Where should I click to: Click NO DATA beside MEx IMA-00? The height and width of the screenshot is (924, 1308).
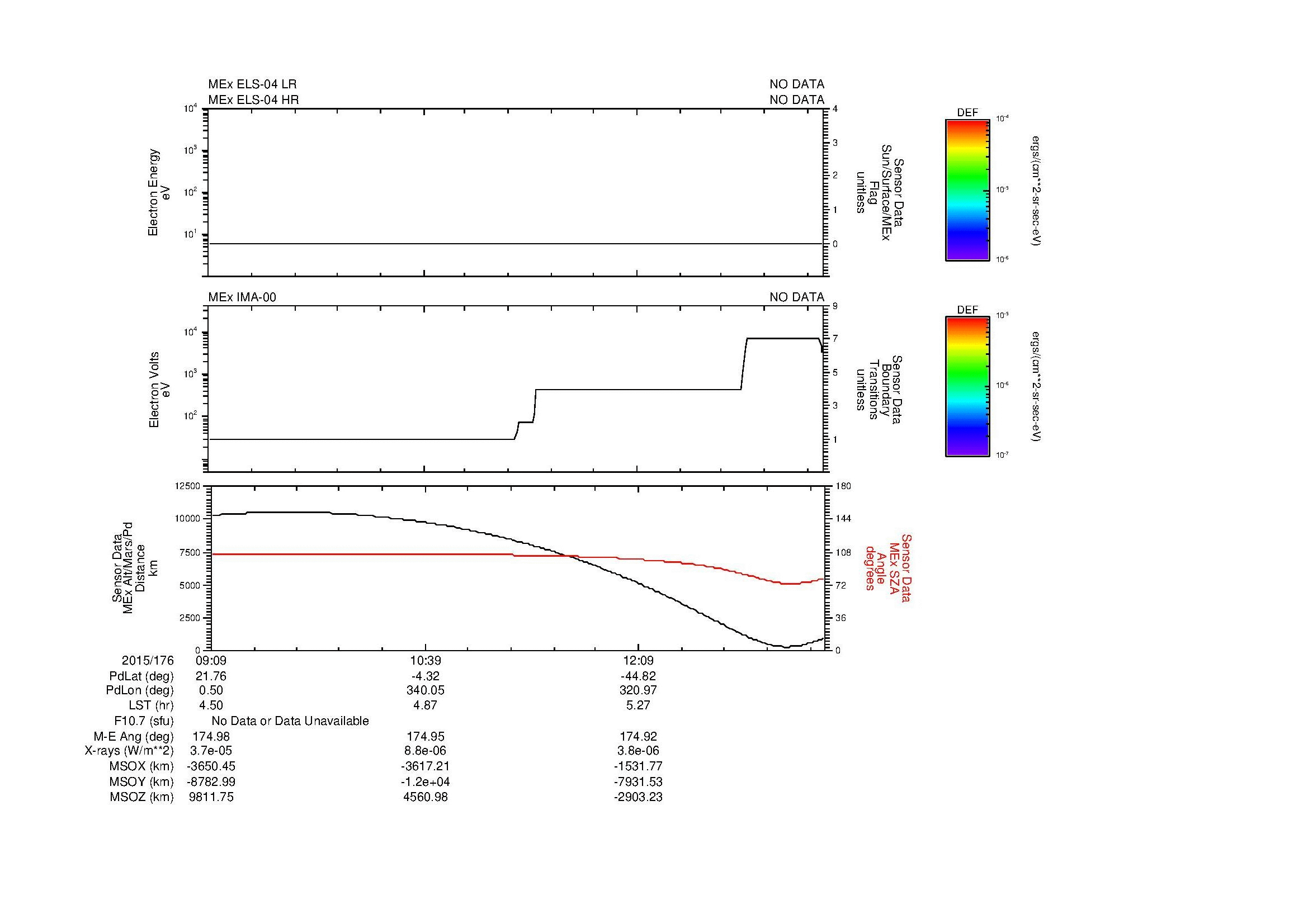point(796,297)
